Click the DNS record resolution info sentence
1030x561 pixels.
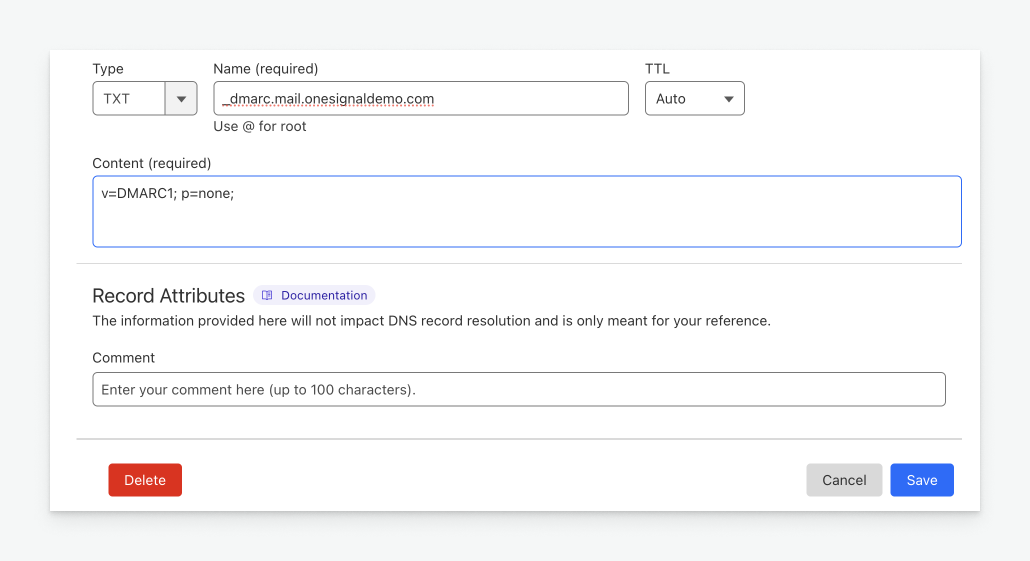pyautogui.click(x=431, y=321)
